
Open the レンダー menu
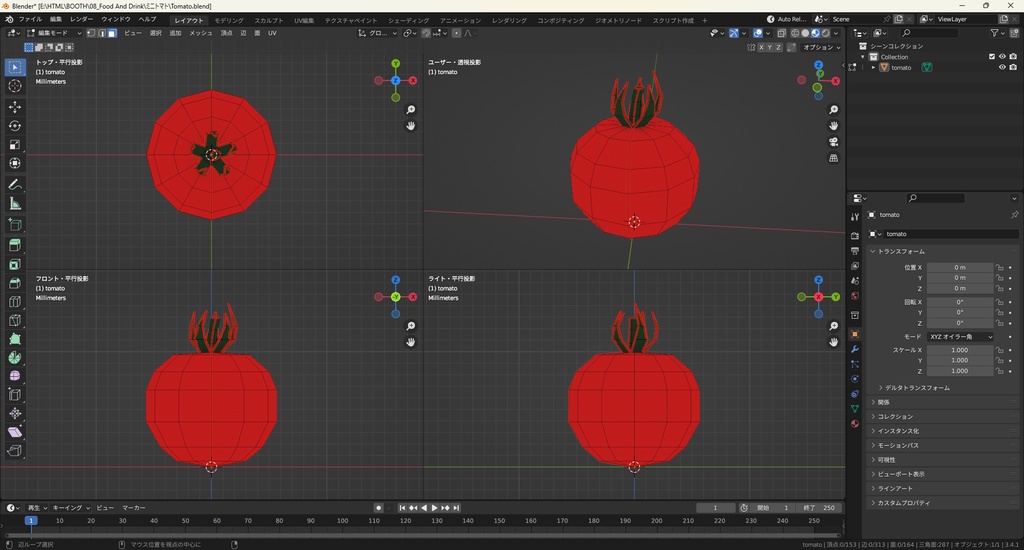pyautogui.click(x=82, y=19)
